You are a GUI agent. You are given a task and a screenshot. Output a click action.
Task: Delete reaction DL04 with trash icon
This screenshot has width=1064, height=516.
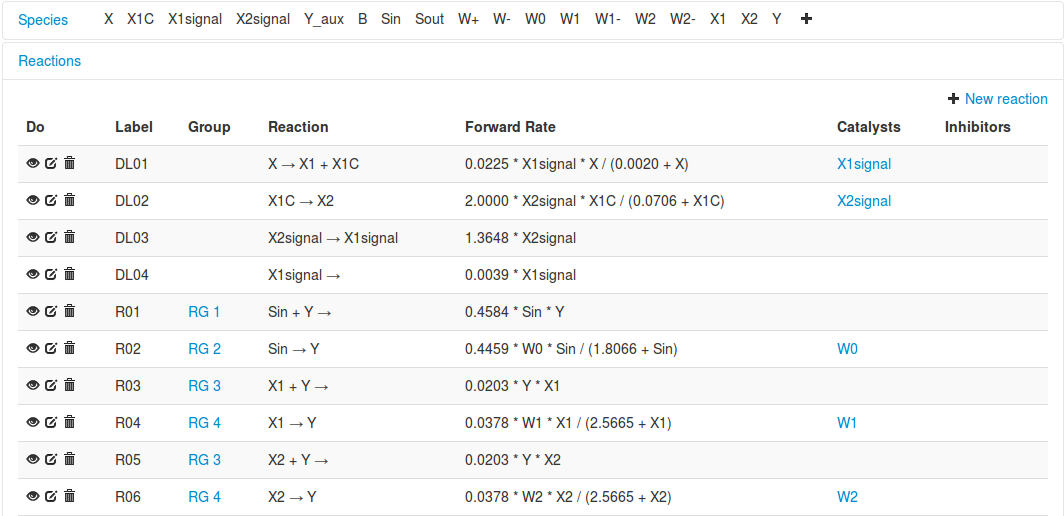[69, 275]
